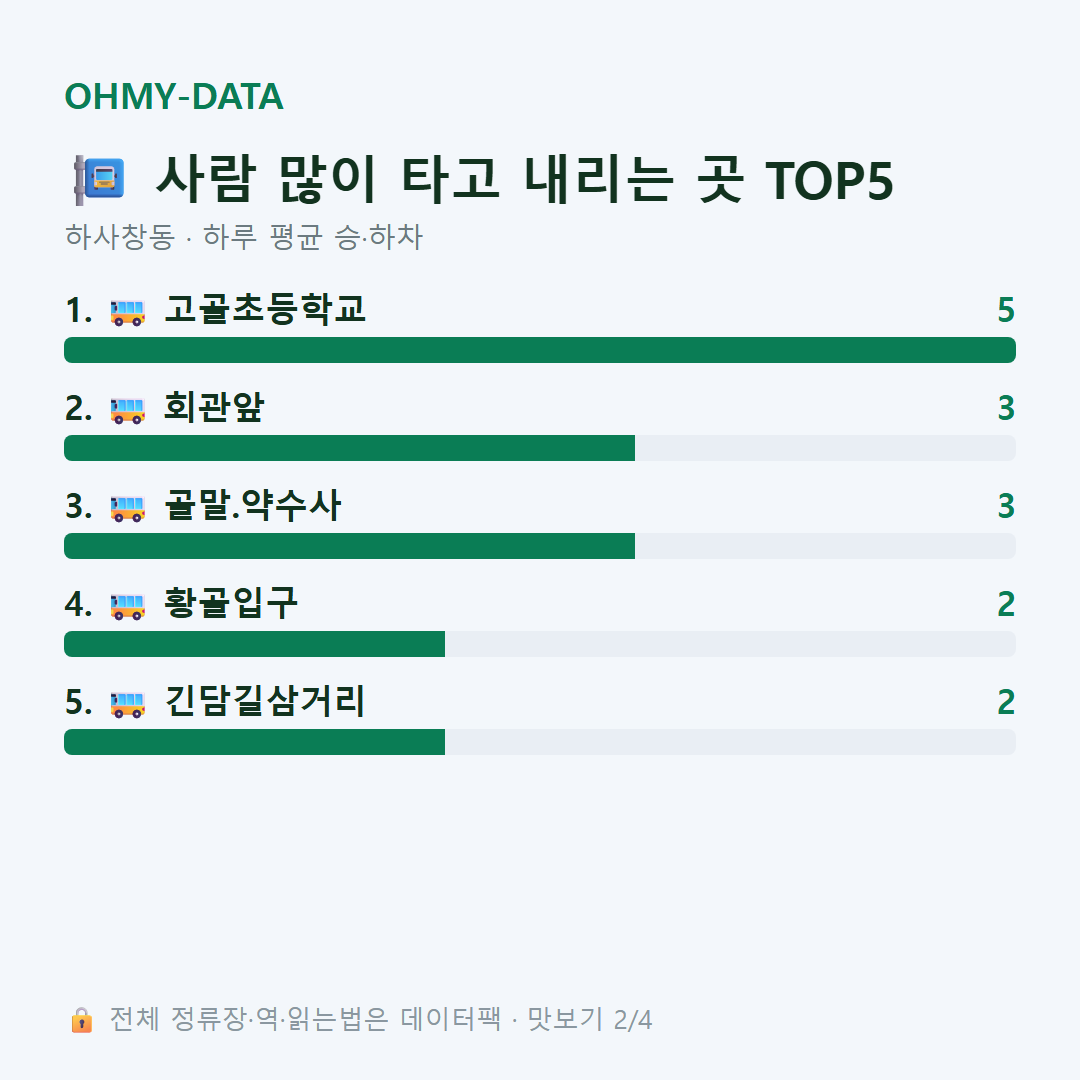Click the bus icon beside 긴담길삼거리
This screenshot has height=1080, width=1080.
tap(127, 704)
